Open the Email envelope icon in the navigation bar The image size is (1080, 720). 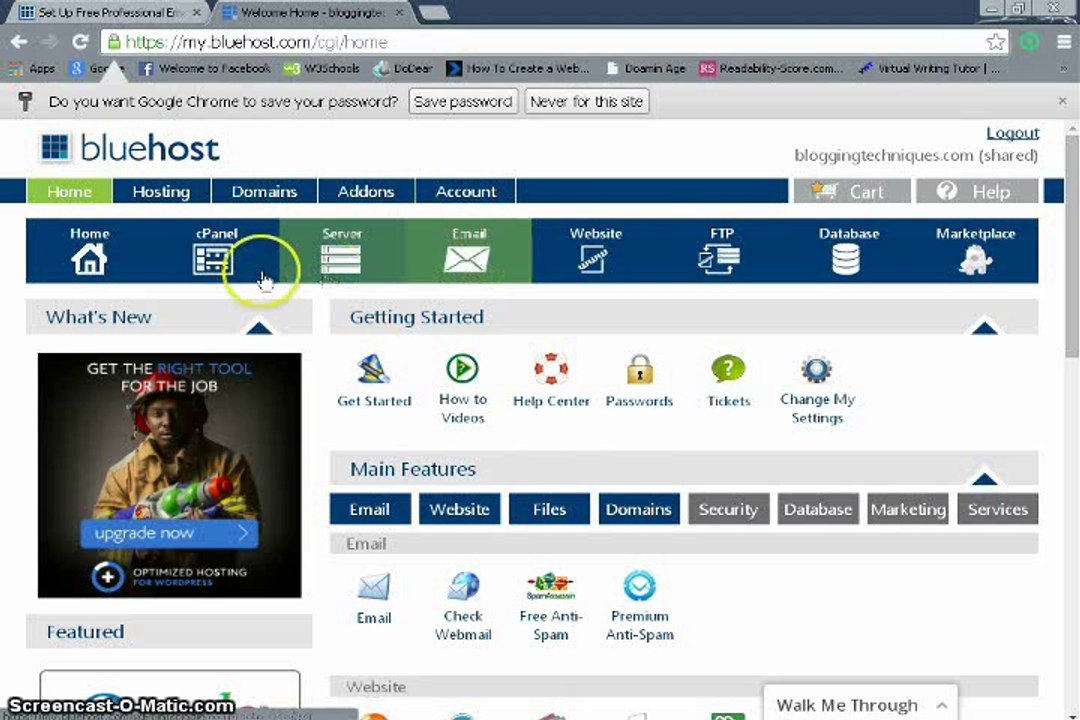[x=467, y=260]
